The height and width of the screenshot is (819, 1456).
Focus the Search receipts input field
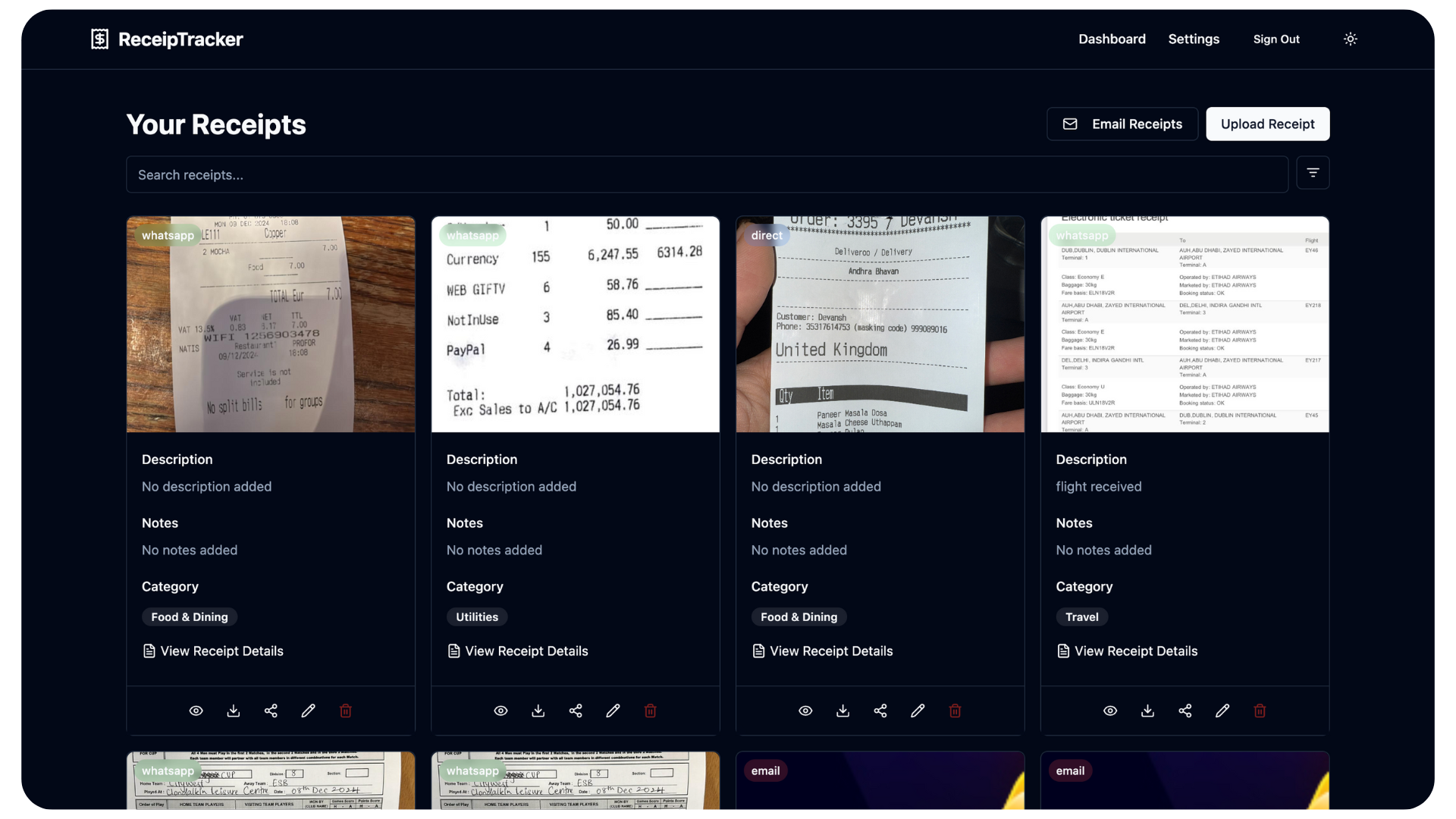707,174
